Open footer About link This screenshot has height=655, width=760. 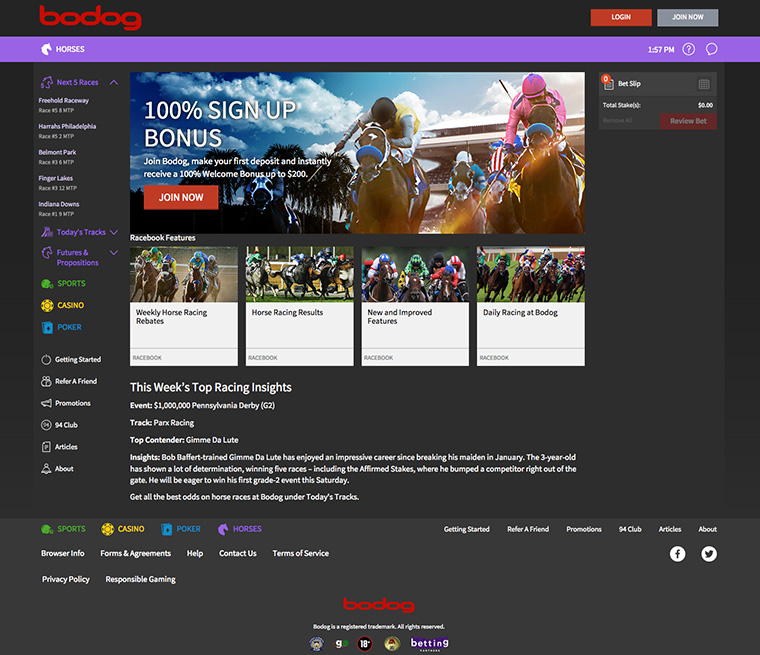707,529
